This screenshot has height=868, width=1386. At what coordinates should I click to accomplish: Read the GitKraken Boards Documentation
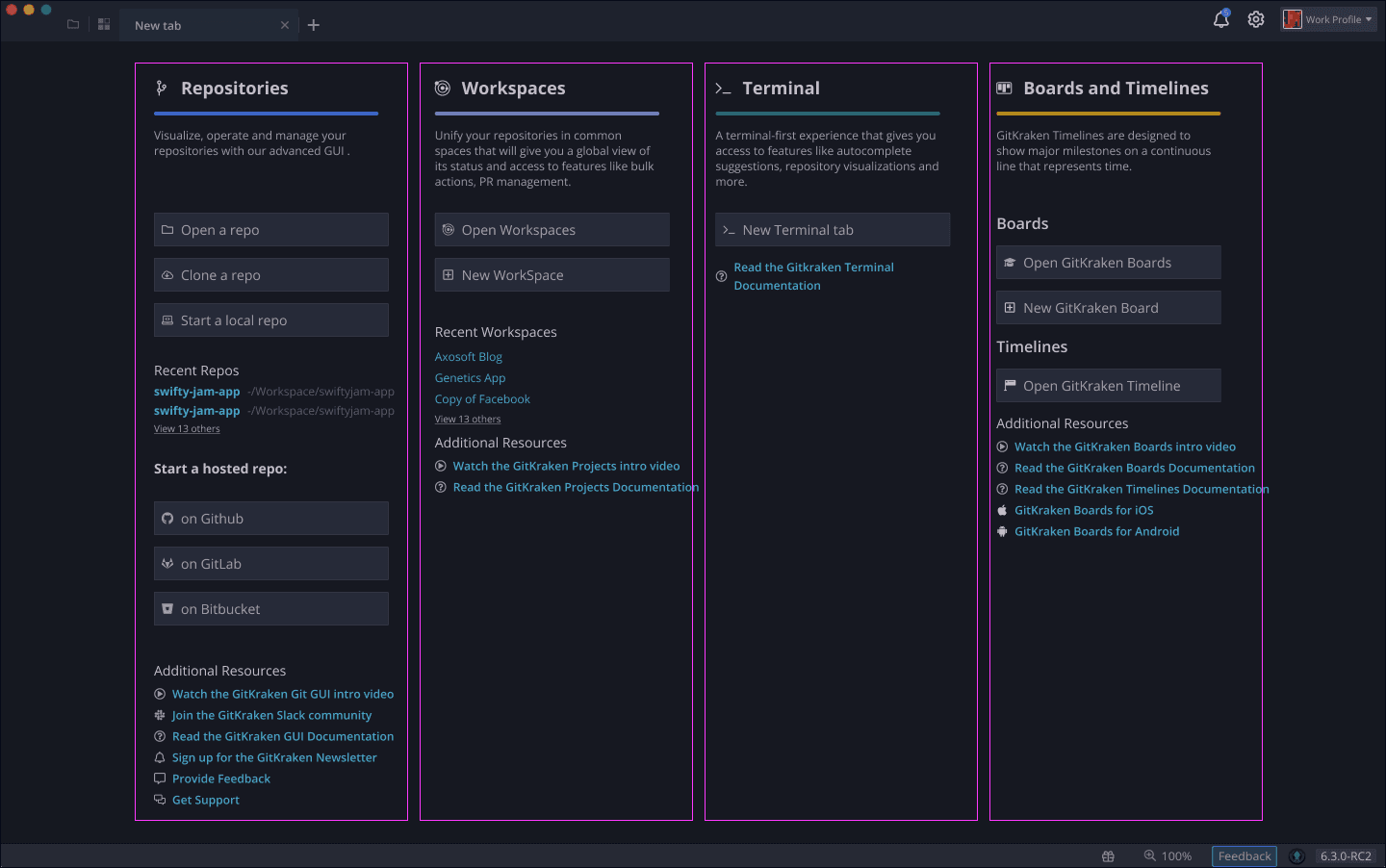[x=1135, y=468]
